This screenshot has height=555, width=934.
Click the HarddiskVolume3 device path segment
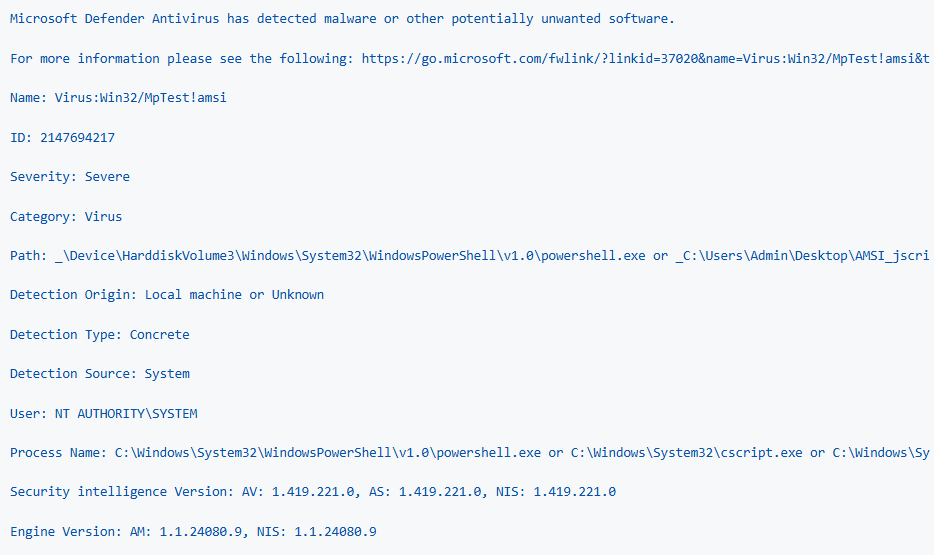179,255
